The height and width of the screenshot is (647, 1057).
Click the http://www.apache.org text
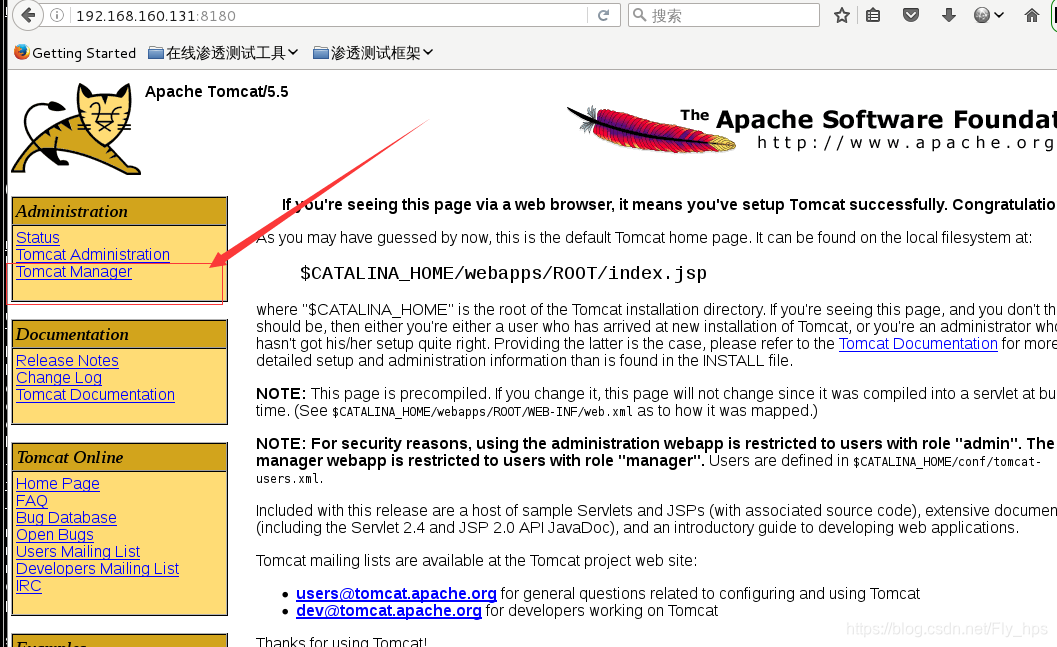(x=905, y=142)
